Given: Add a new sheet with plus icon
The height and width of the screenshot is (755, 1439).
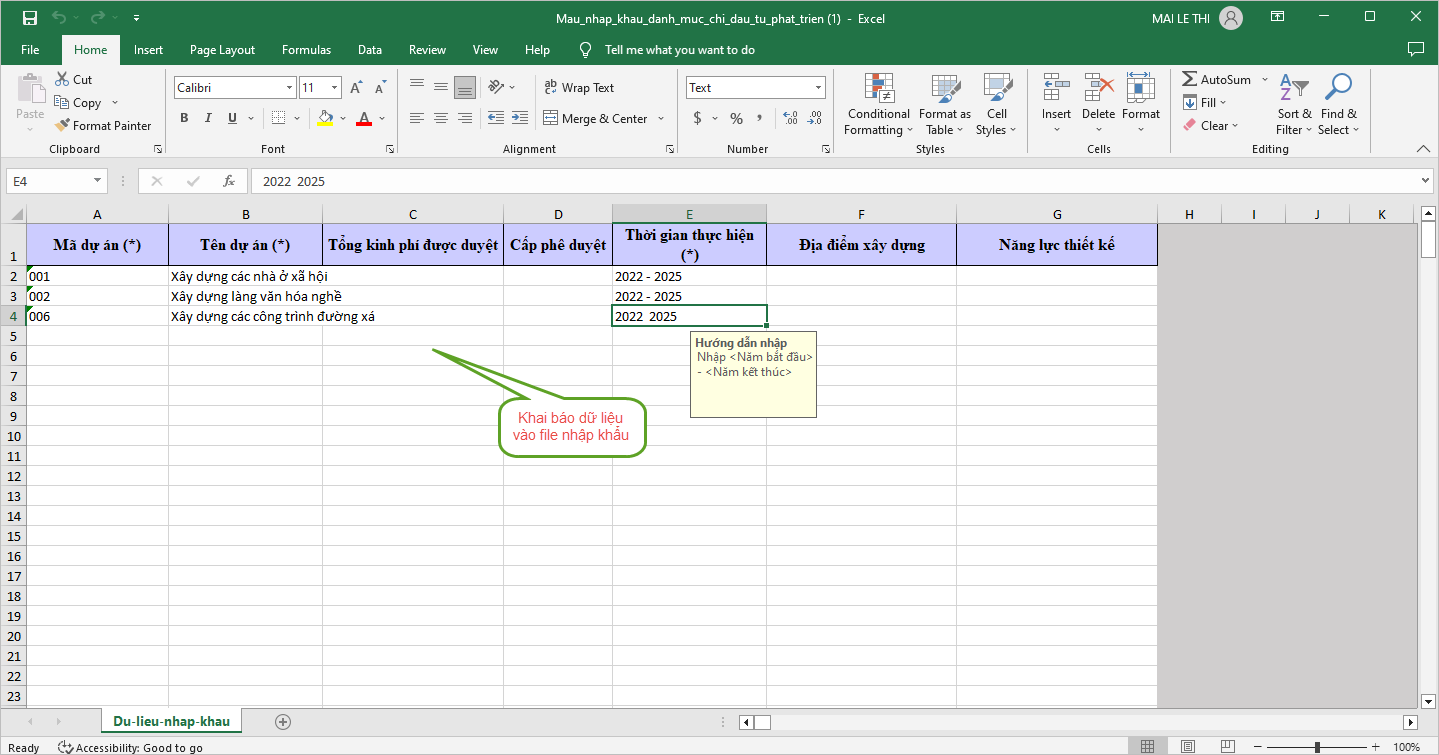Looking at the screenshot, I should pos(283,721).
